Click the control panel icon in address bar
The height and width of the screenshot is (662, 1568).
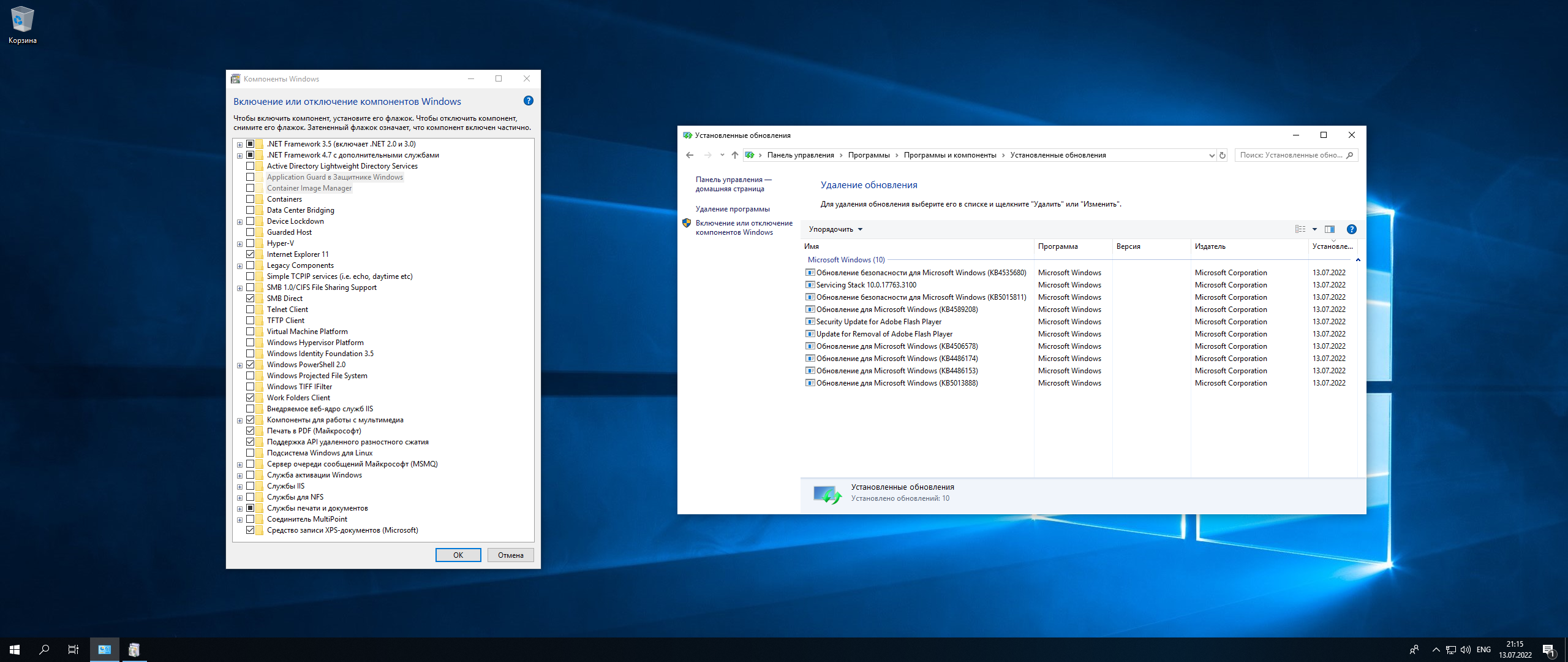click(x=750, y=155)
